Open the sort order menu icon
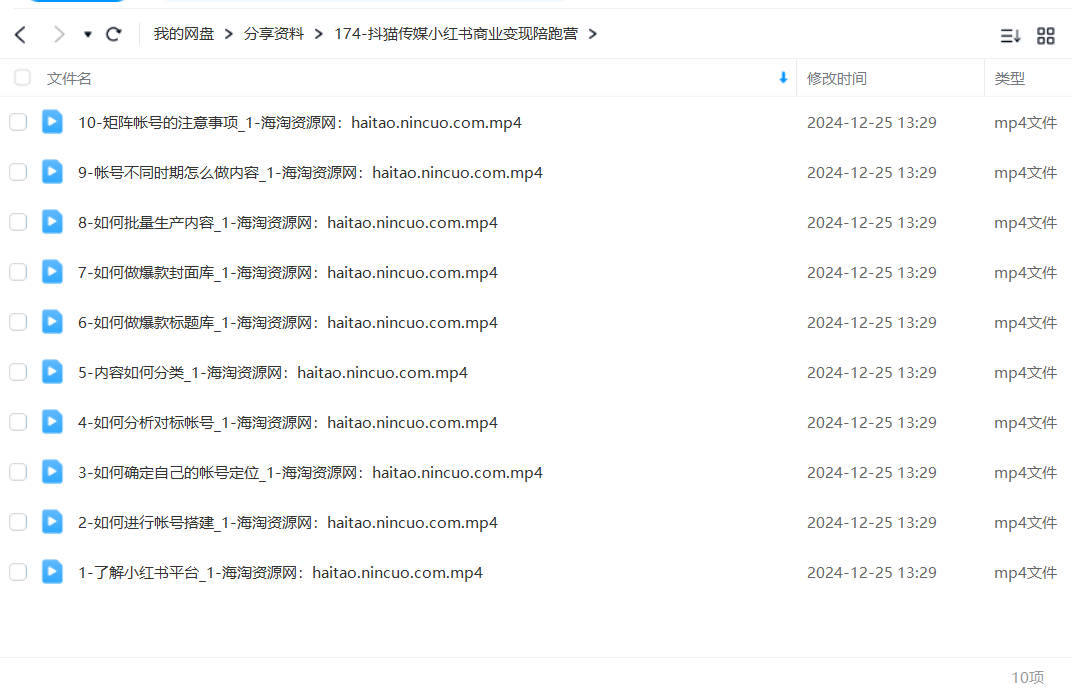1072x697 pixels. [1010, 36]
